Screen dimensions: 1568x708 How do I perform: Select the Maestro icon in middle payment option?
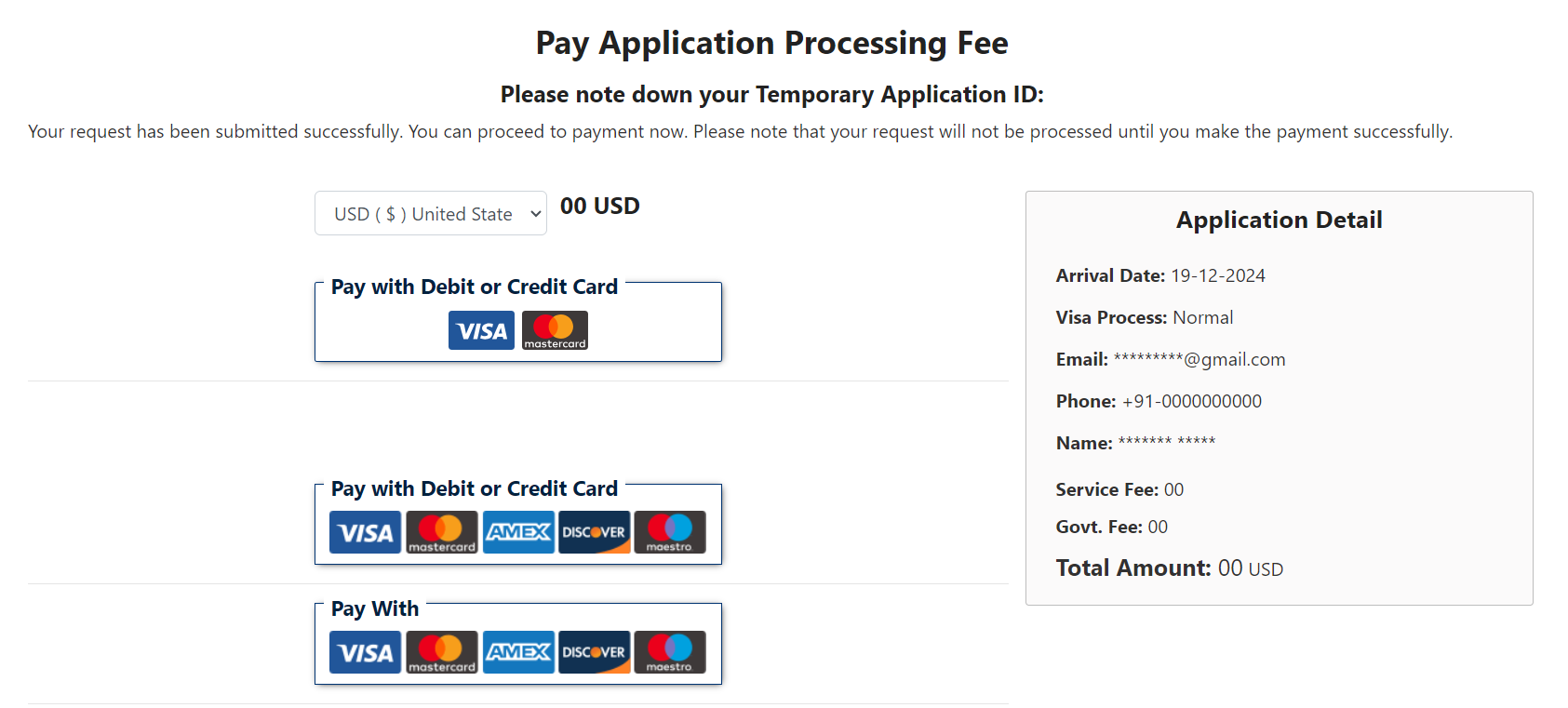[x=670, y=532]
